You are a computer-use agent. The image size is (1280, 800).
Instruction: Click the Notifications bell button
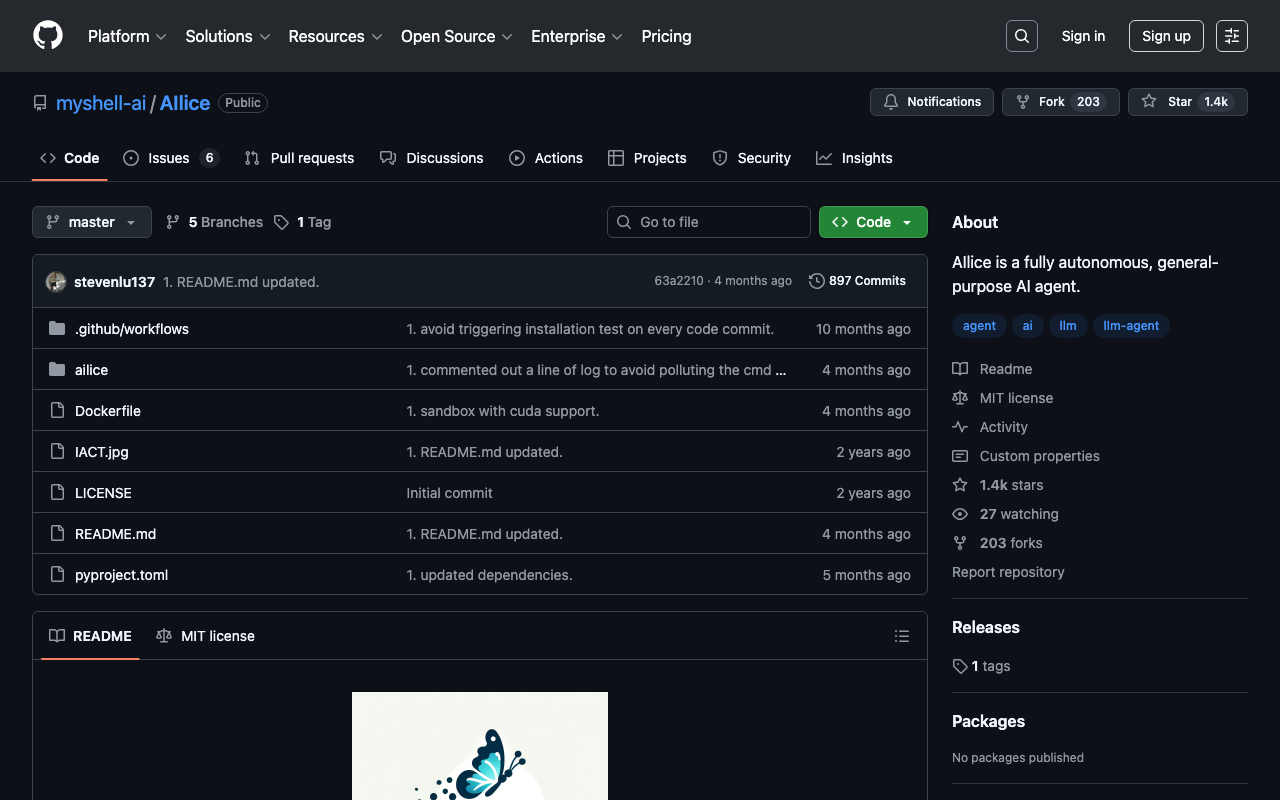coord(932,102)
